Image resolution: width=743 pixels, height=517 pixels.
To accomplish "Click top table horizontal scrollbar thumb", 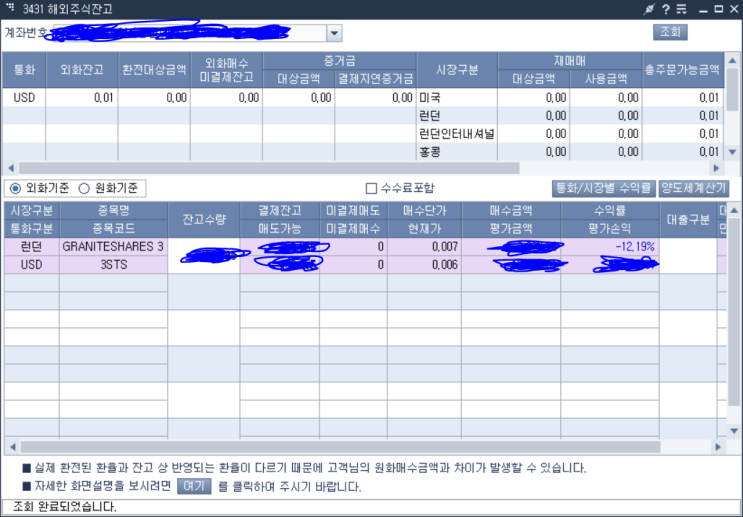I will [269, 168].
